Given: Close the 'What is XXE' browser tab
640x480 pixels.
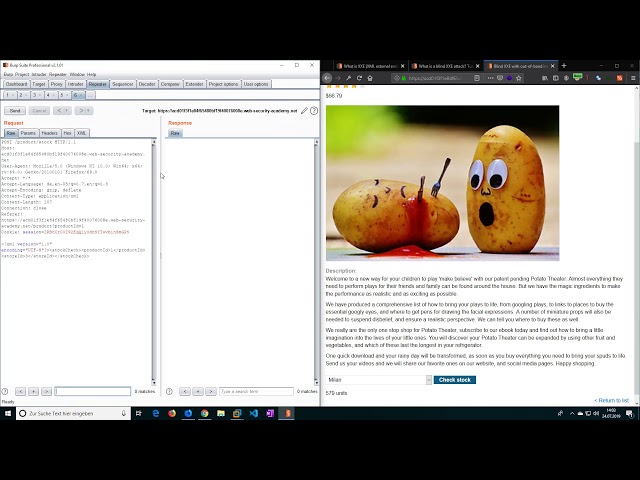Looking at the screenshot, I should tap(402, 66).
